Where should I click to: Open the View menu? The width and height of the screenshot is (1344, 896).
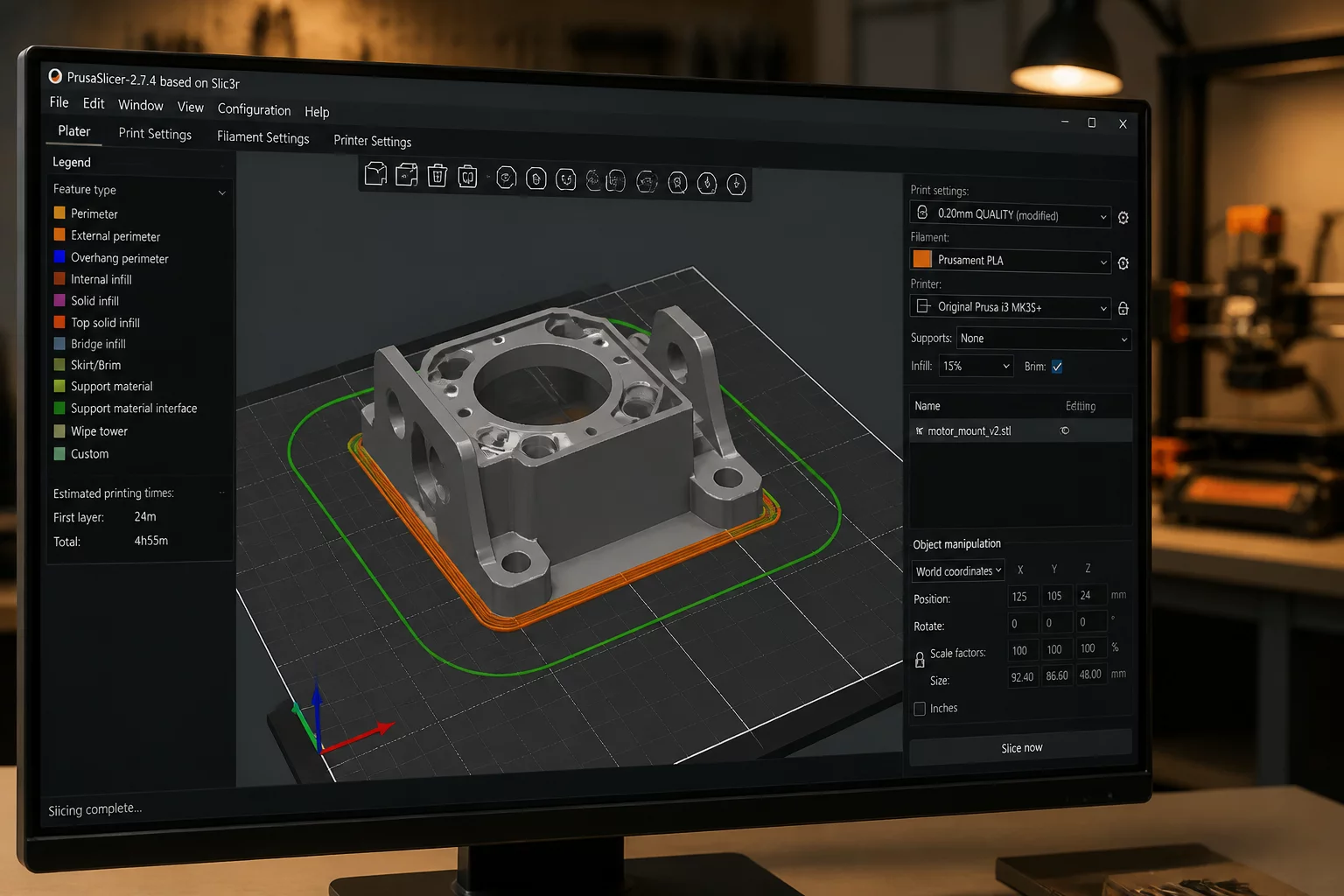(x=191, y=108)
